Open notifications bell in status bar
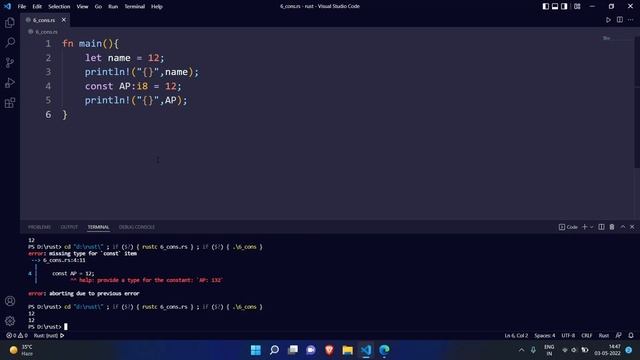The height and width of the screenshot is (360, 640). pos(631,336)
